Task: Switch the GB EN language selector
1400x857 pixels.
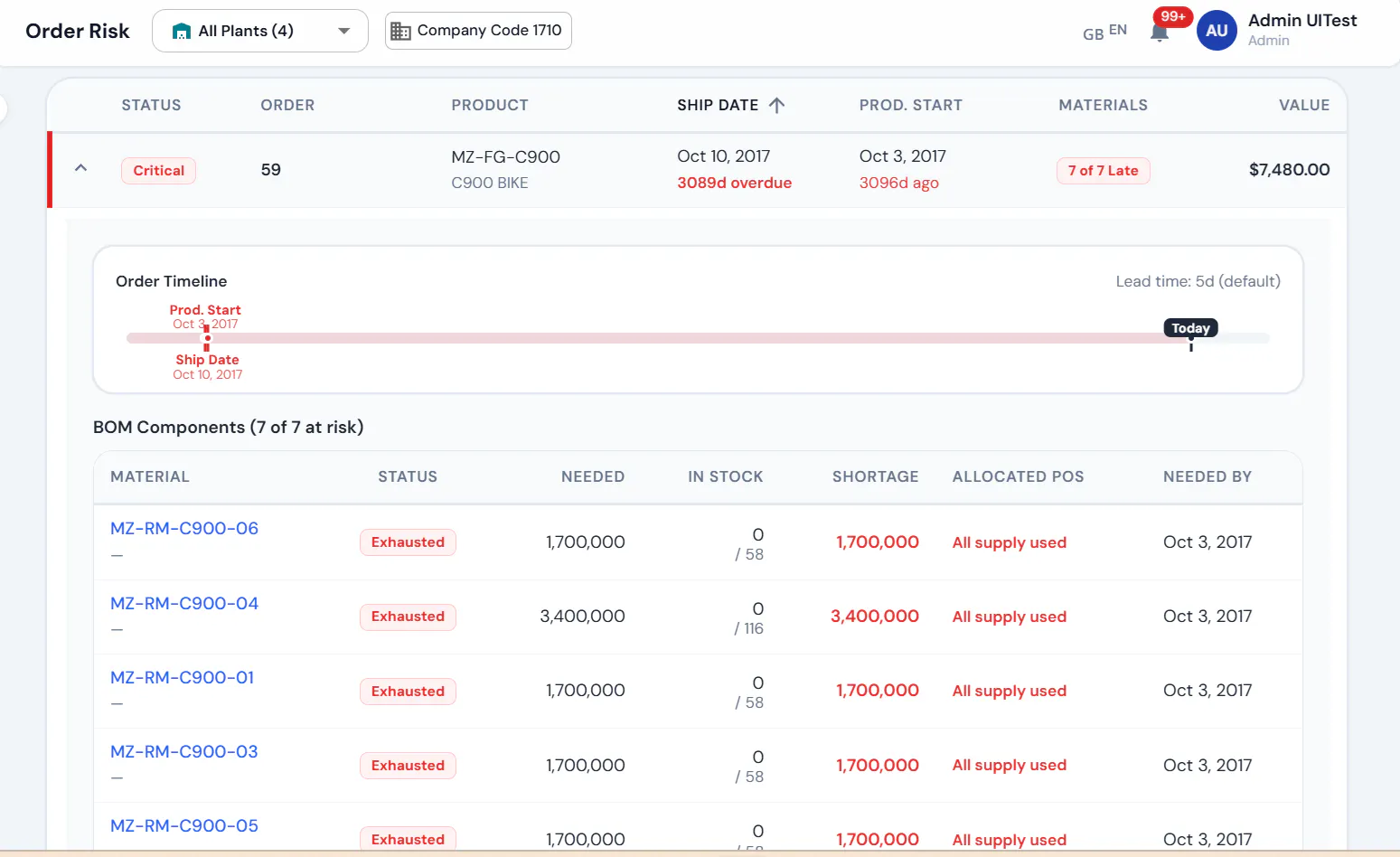Action: [x=1104, y=32]
